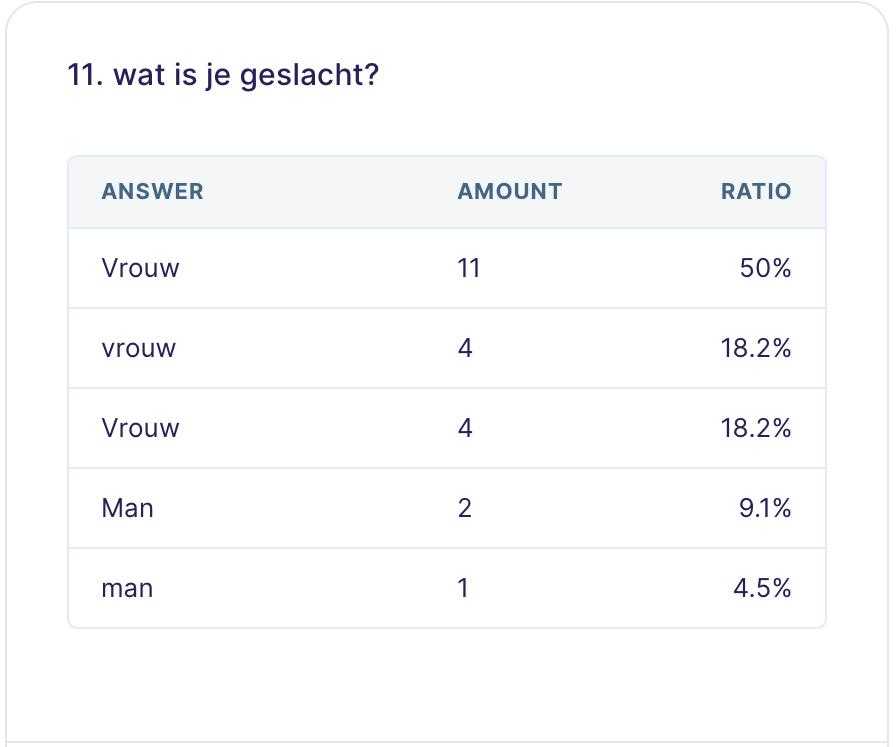
Task: Click 18.2% ratio in the lowercase vrouw row
Action: coord(756,348)
